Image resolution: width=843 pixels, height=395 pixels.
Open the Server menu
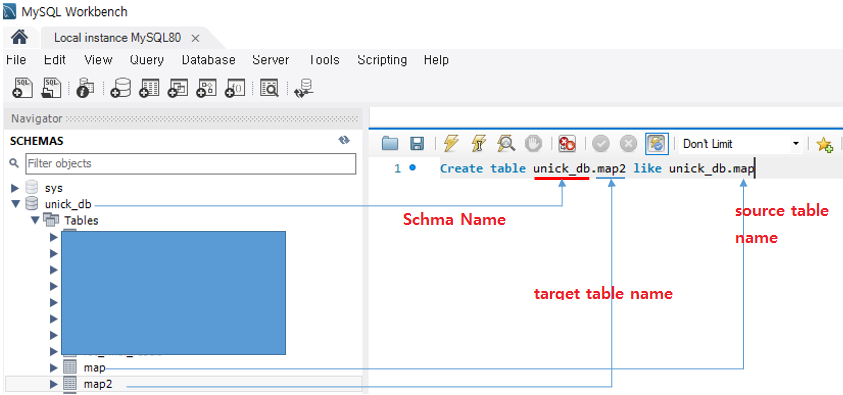tap(270, 60)
